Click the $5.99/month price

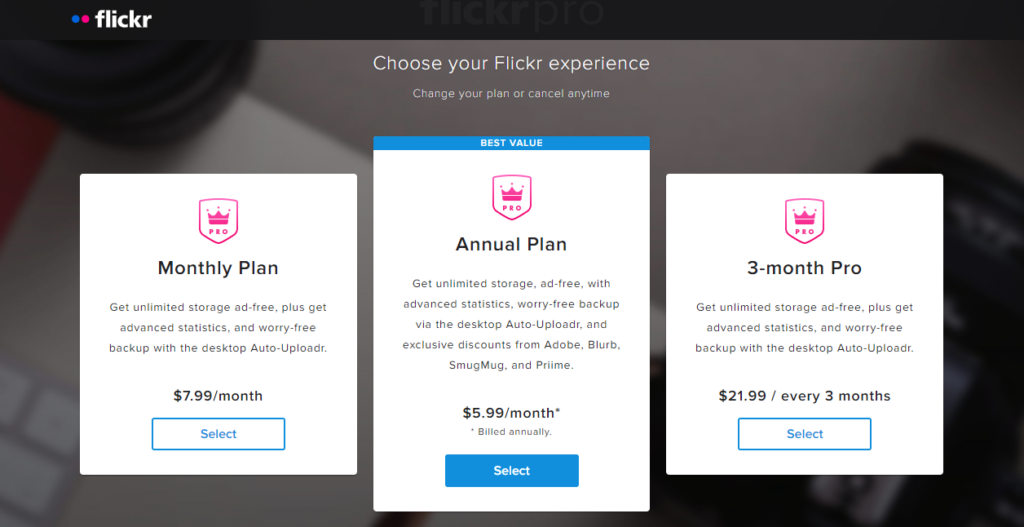511,413
